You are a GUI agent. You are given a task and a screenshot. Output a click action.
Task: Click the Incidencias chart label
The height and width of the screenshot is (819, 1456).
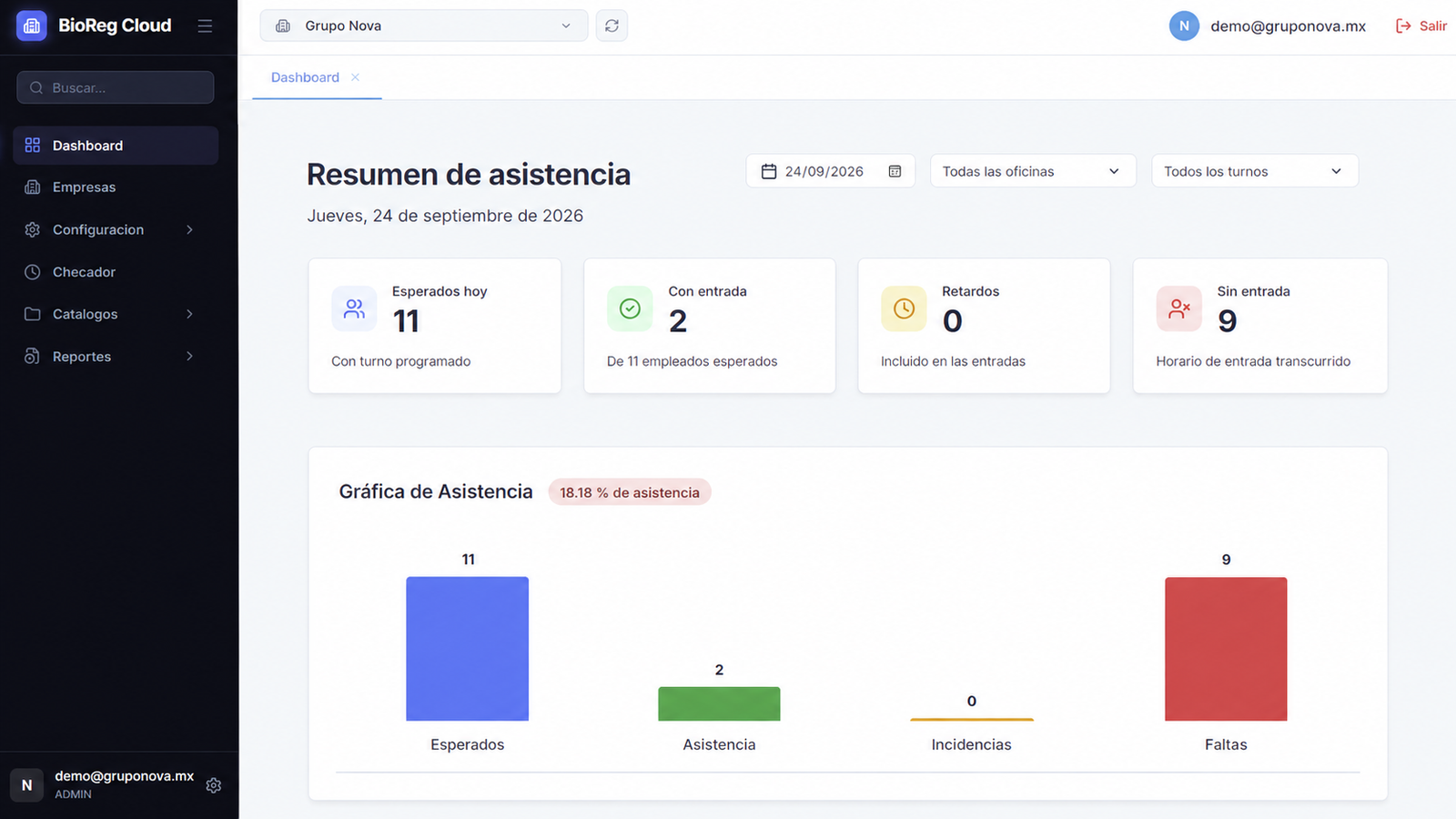coord(971,744)
